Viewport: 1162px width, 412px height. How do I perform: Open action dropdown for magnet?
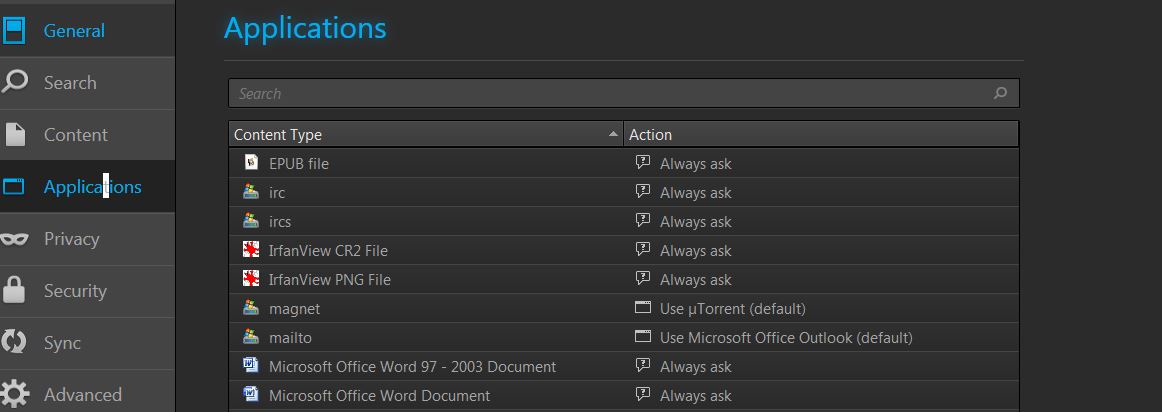click(820, 309)
